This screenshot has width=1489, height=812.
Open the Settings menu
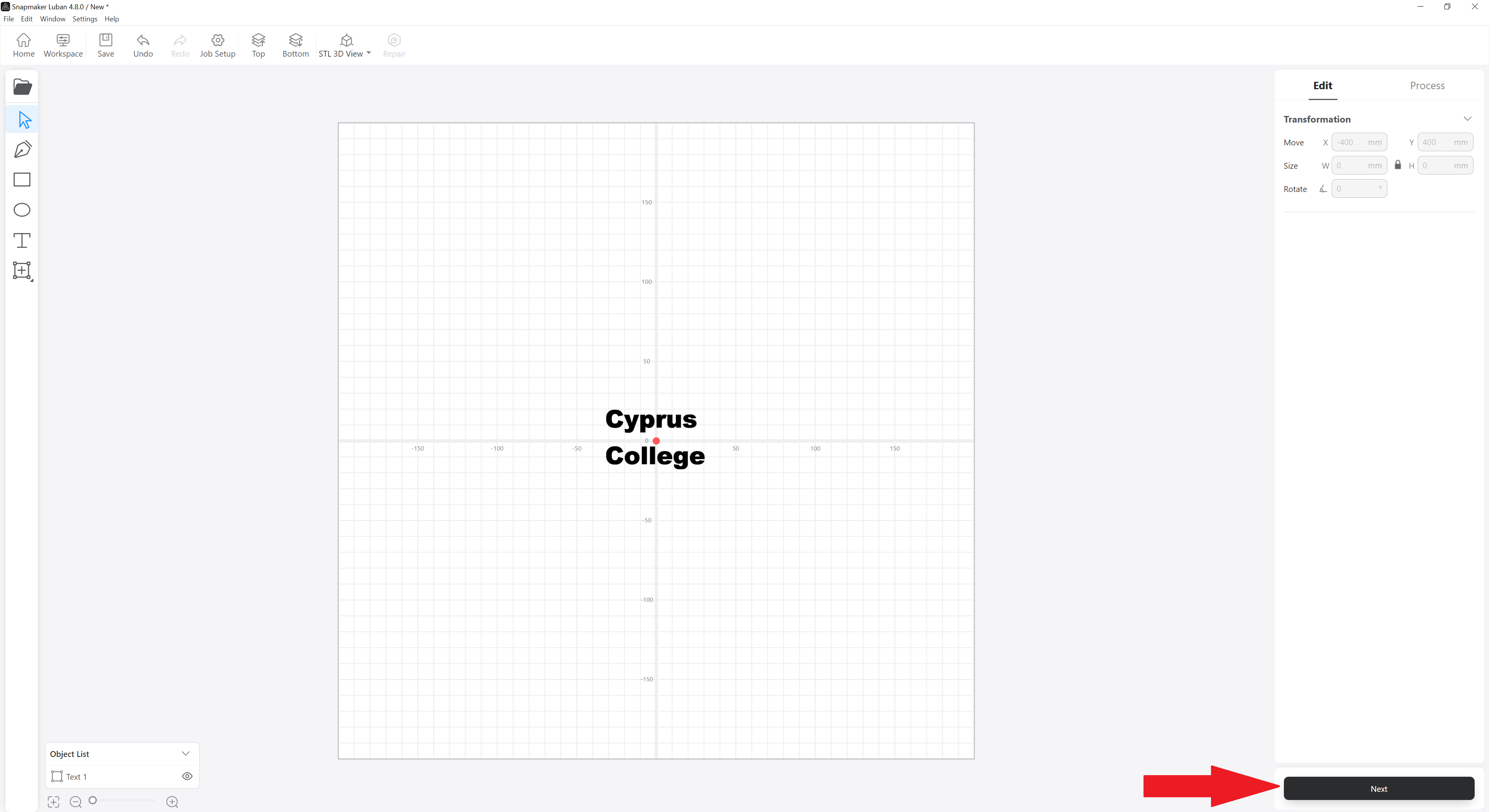[85, 19]
